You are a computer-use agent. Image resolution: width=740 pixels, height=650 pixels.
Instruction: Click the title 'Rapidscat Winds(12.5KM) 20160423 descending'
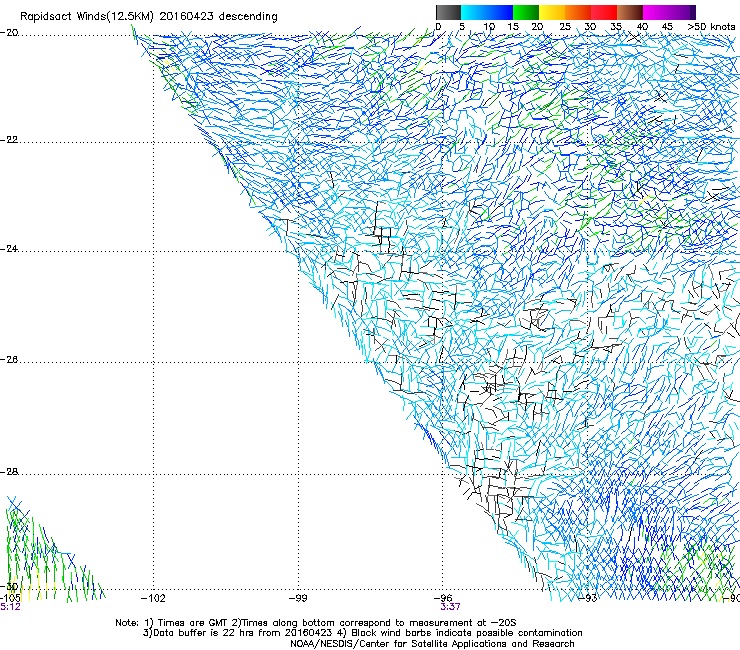point(149,16)
